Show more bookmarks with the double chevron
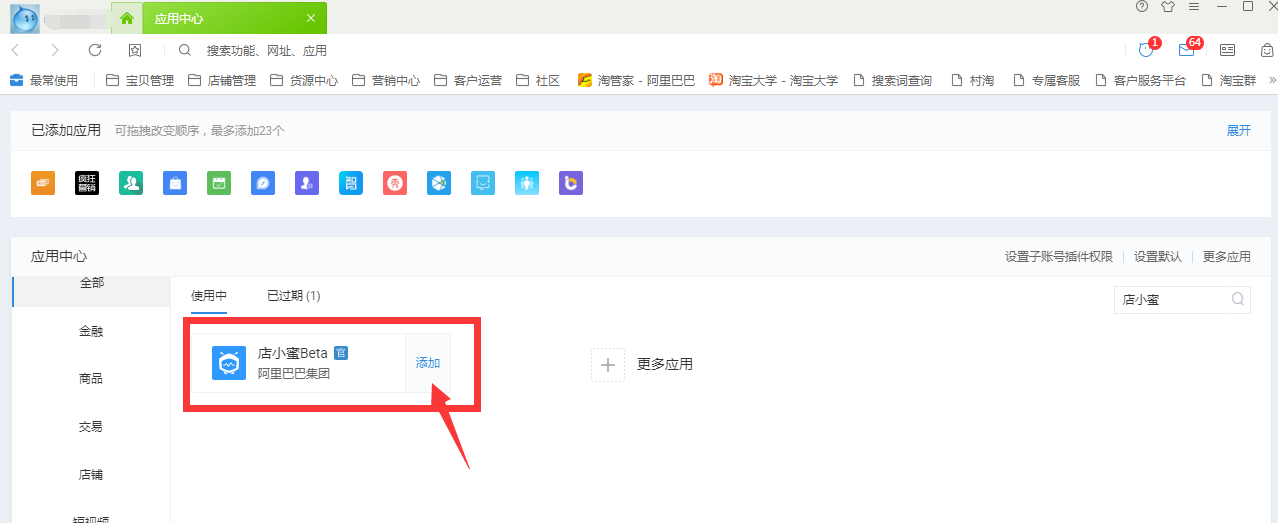The width and height of the screenshot is (1278, 523). pos(1272,81)
